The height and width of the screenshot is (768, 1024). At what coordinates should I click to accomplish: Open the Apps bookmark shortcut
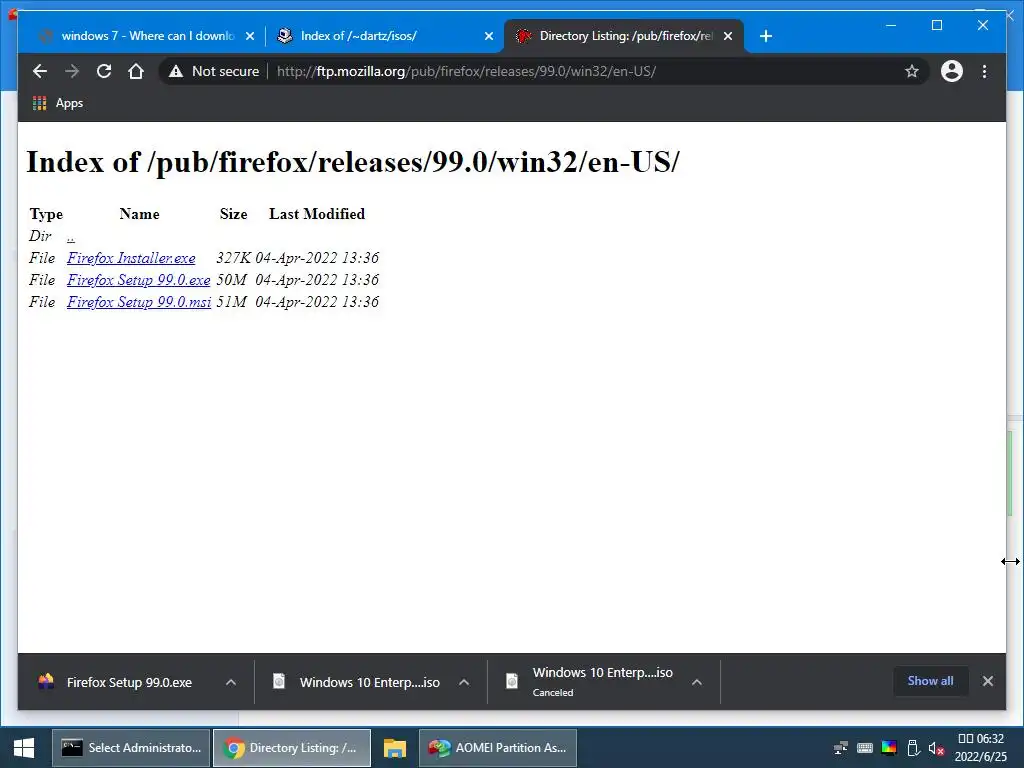point(58,103)
